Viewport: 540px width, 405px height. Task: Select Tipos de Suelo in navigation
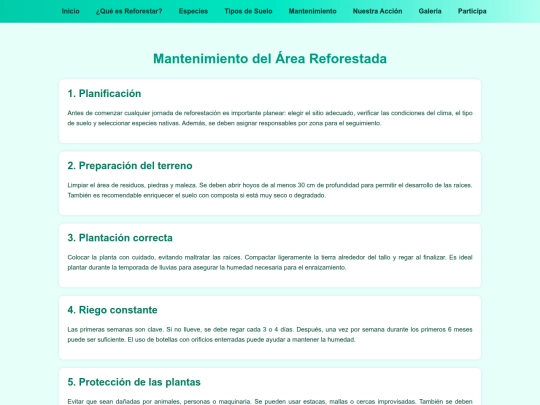point(248,11)
